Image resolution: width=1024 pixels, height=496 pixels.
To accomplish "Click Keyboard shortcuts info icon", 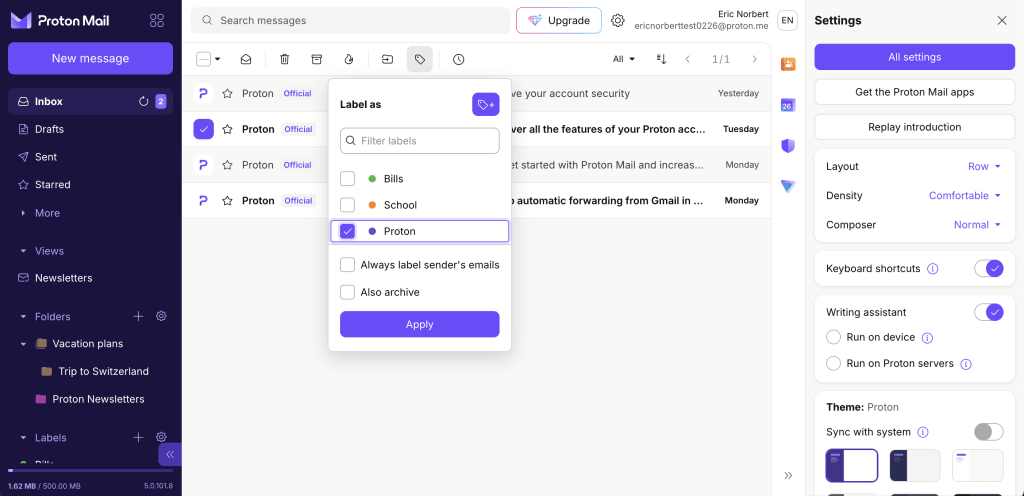I will (933, 268).
